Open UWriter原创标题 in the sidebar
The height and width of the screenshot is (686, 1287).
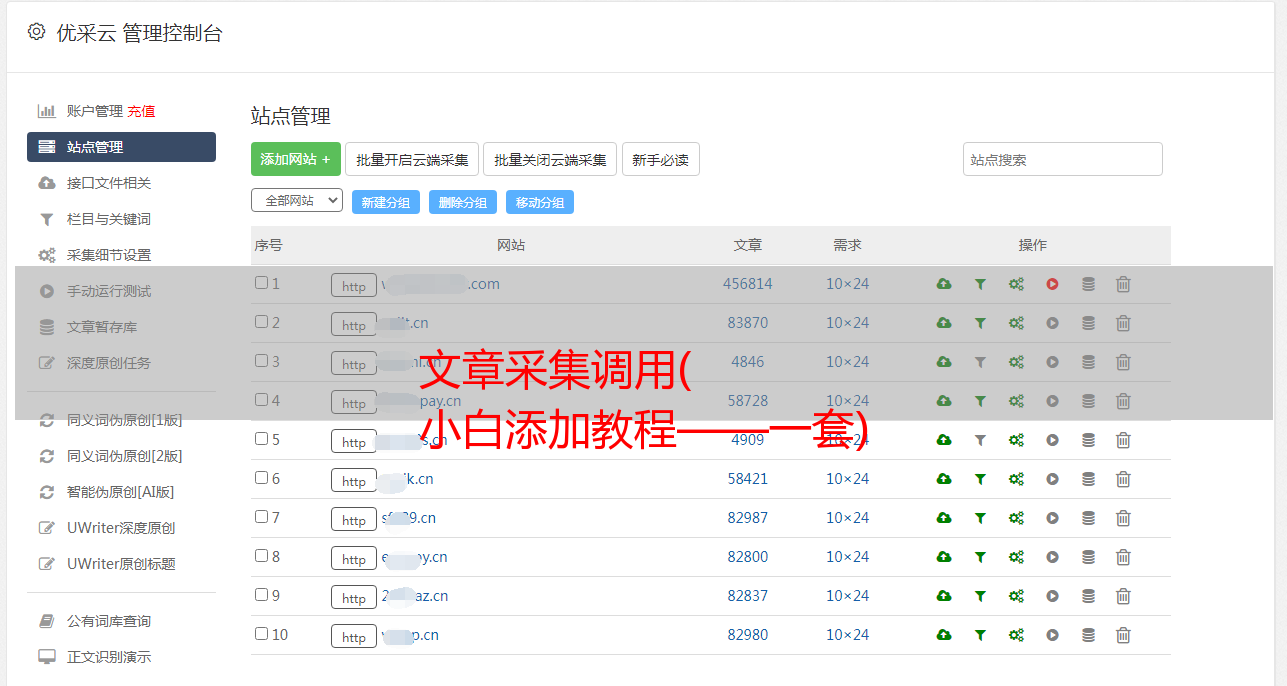pos(121,564)
